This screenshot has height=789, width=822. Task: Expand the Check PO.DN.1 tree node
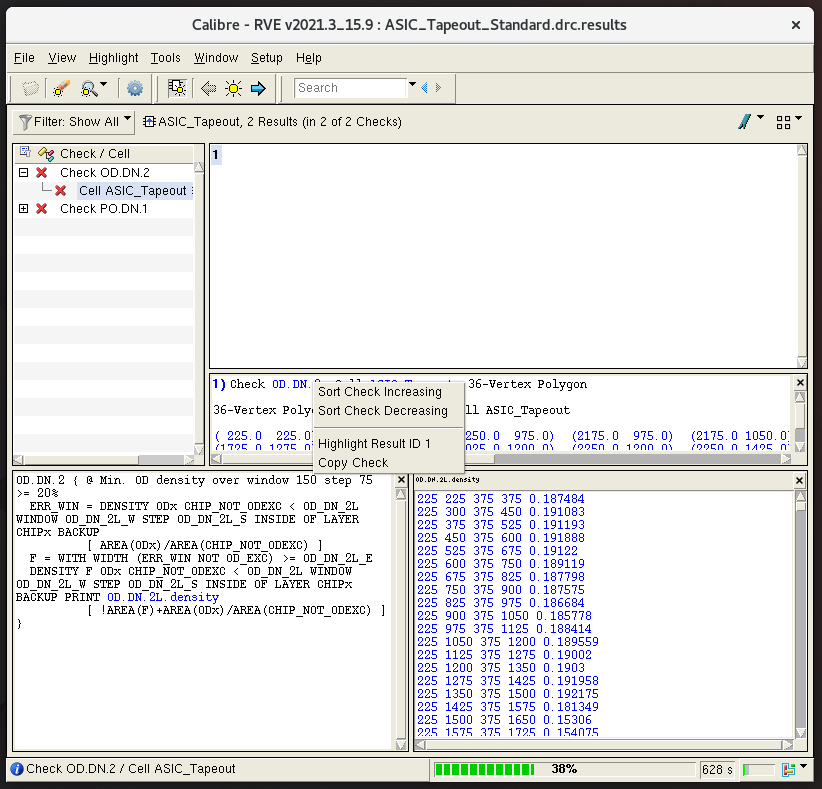23,209
